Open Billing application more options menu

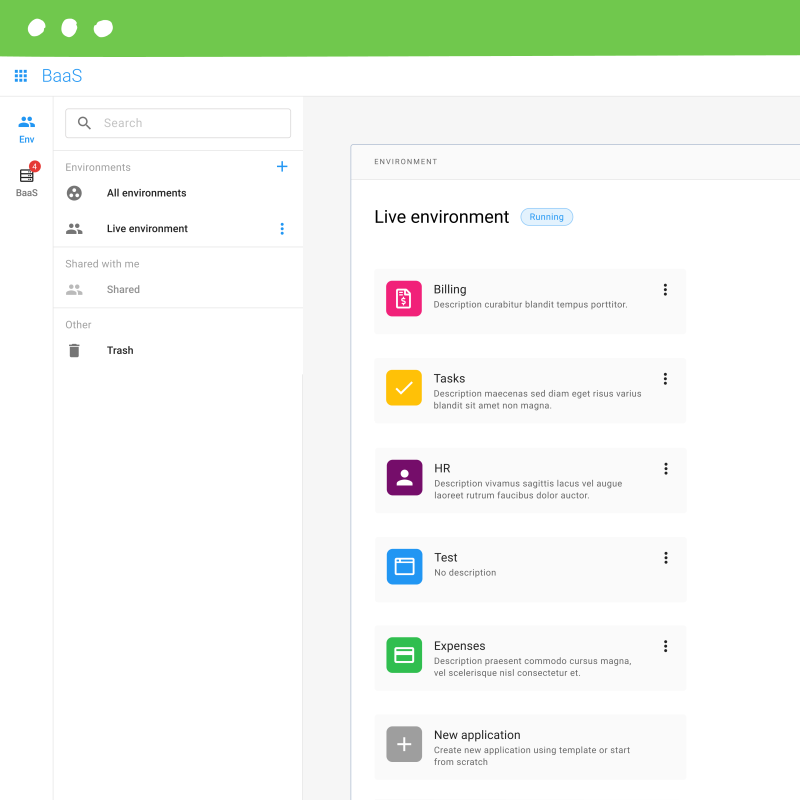click(x=665, y=290)
